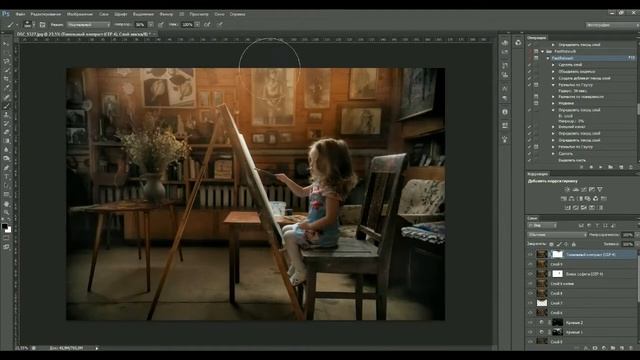Click the play action button
Viewport: 640px width, 360px height.
600,167
